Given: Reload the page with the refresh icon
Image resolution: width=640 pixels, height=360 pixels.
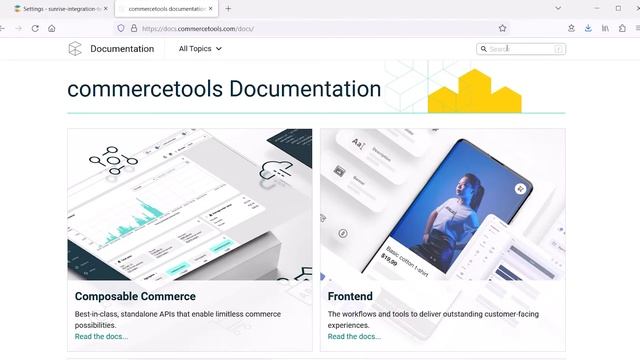Looking at the screenshot, I should [x=35, y=28].
